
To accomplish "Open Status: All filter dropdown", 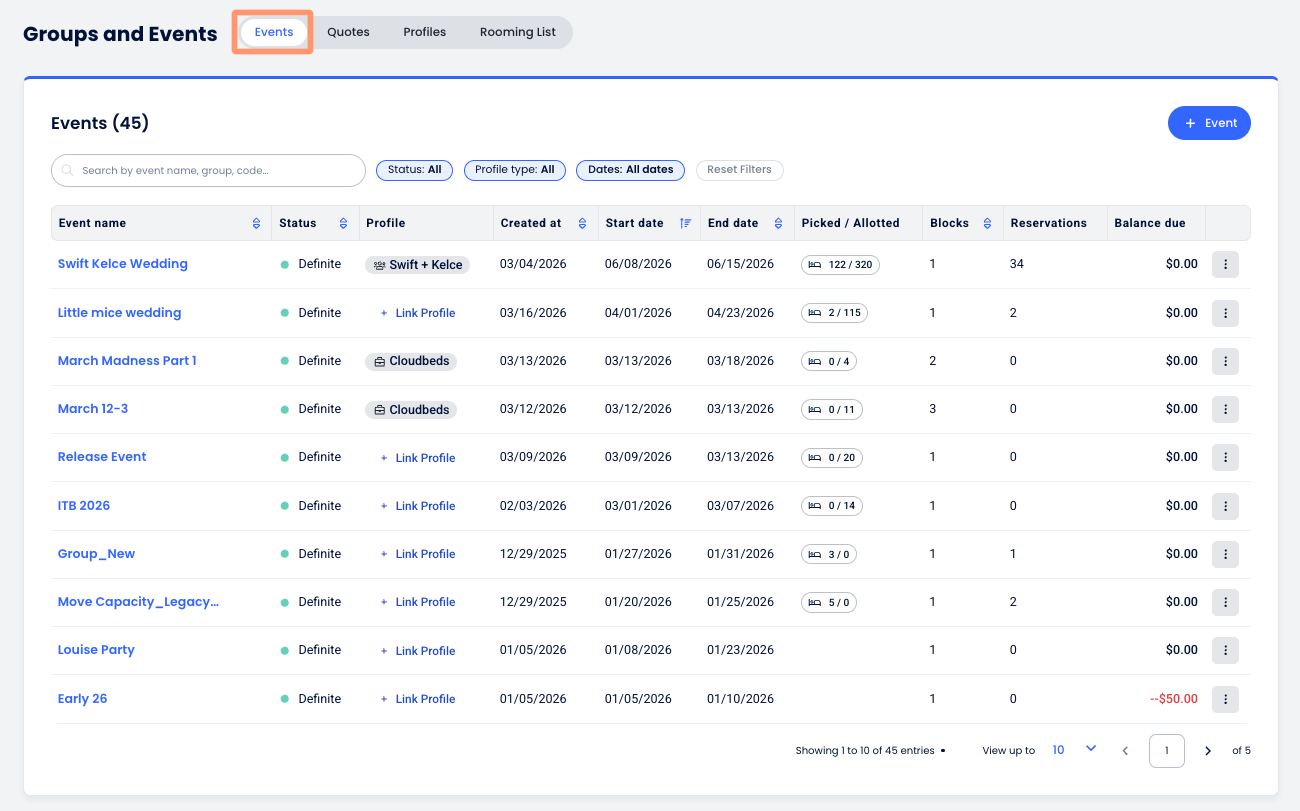I will (414, 170).
